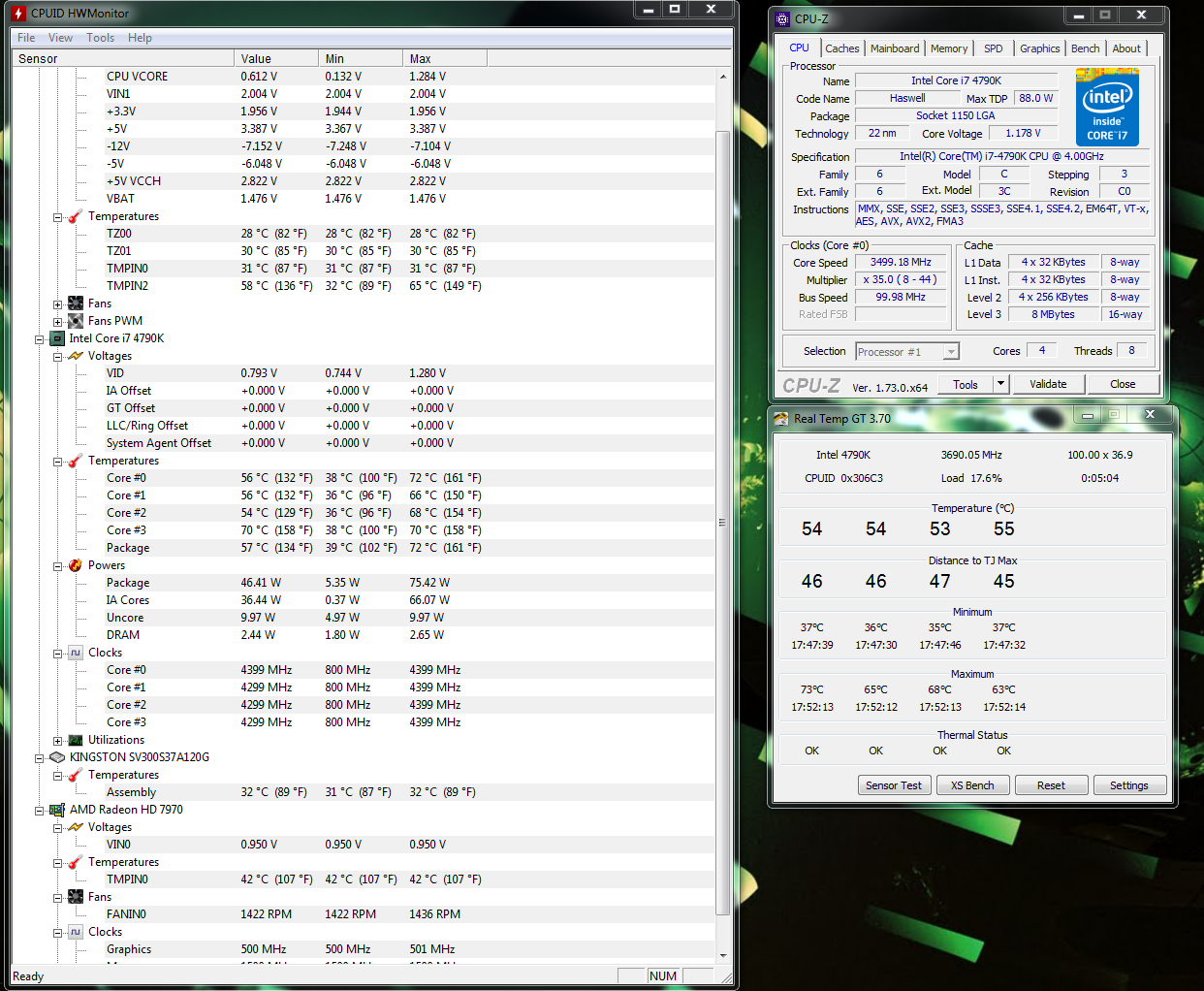The width and height of the screenshot is (1204, 991).
Task: Click the CPU Clocks waveform icon
Action: tap(76, 653)
